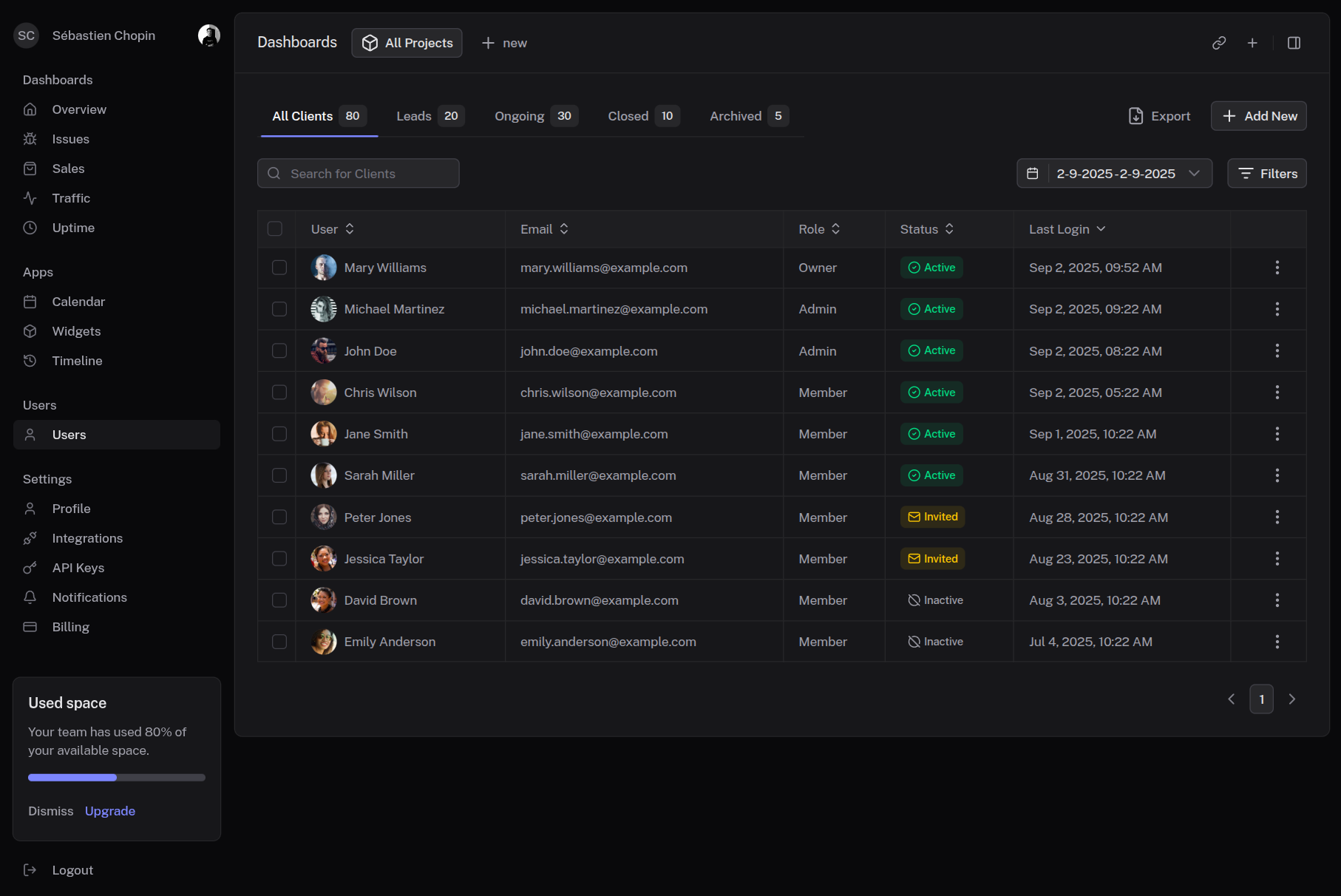Open row actions menu for Mary Williams
The height and width of the screenshot is (896, 1341).
click(x=1277, y=268)
